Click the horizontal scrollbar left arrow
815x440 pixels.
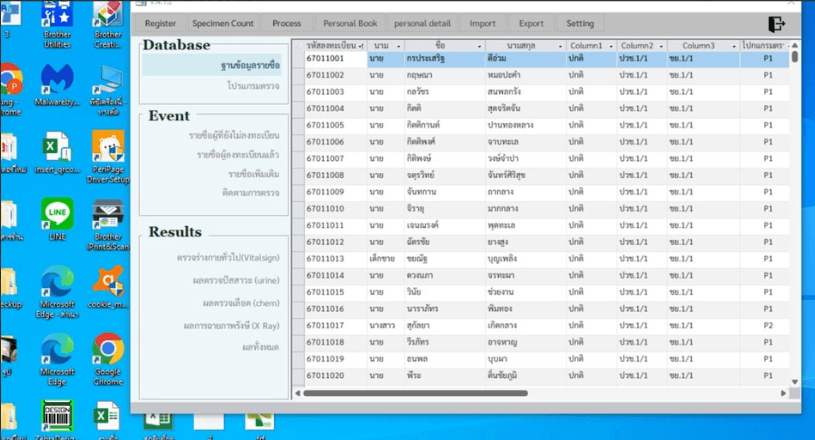pos(297,393)
